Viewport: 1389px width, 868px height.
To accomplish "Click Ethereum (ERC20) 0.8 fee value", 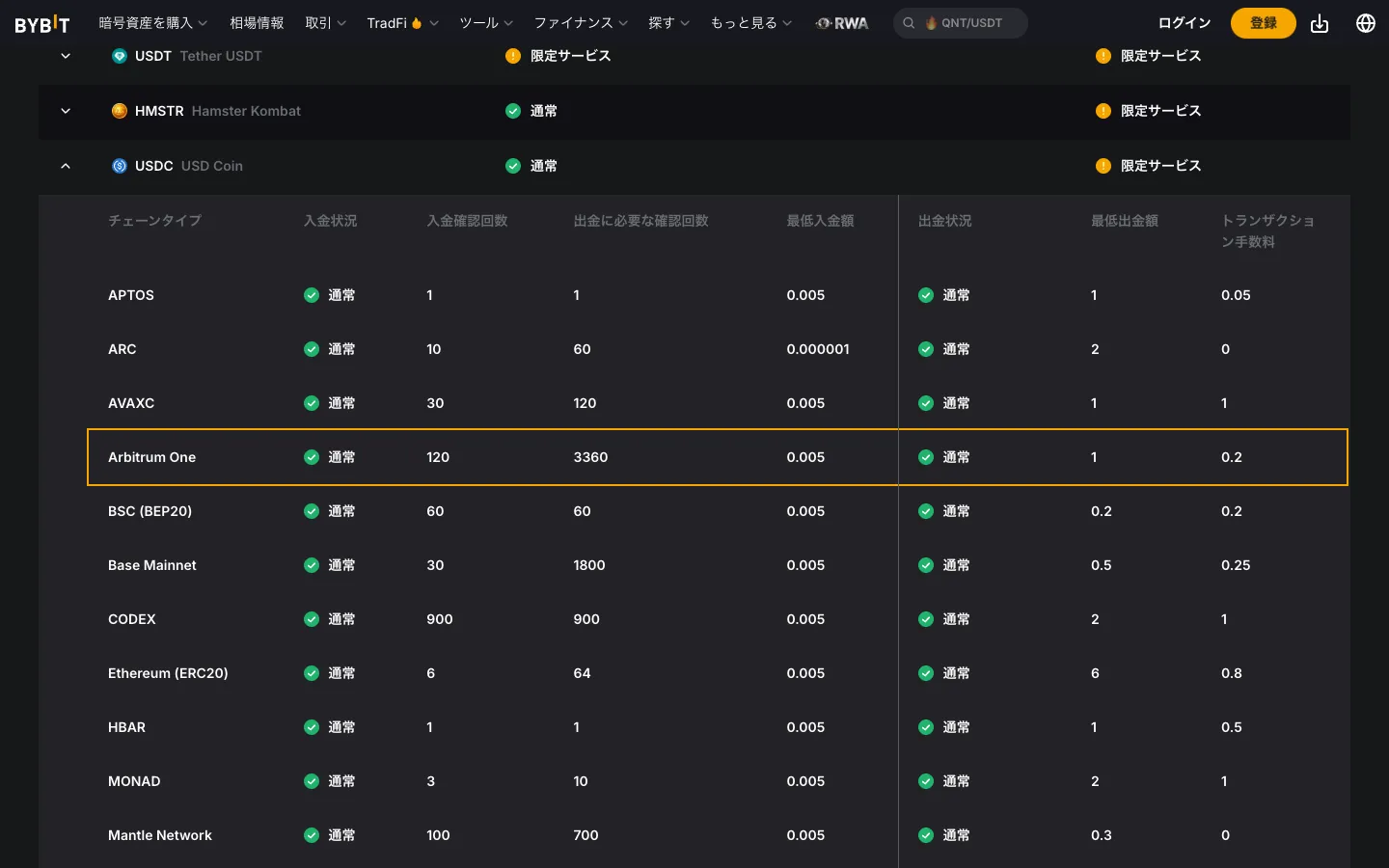I will pos(1232,673).
